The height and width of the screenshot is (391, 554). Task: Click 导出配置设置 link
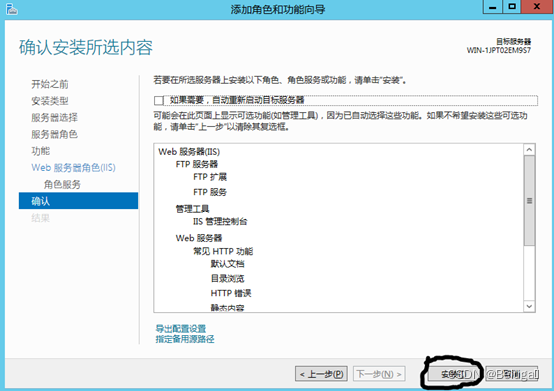pyautogui.click(x=181, y=329)
